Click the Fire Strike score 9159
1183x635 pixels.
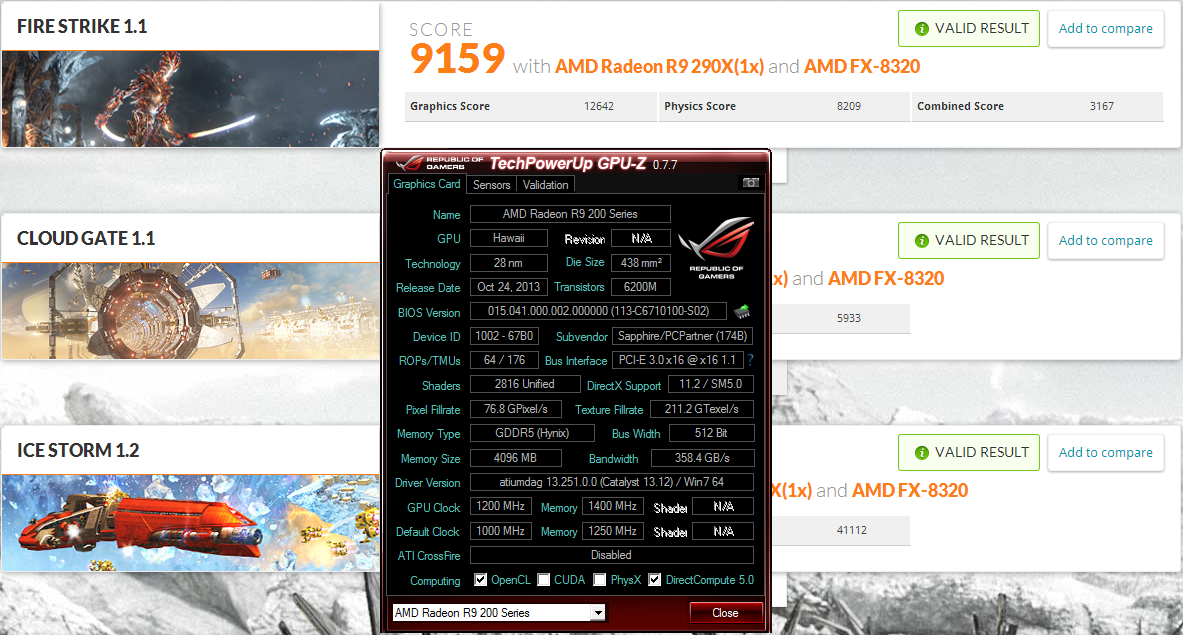pos(457,59)
